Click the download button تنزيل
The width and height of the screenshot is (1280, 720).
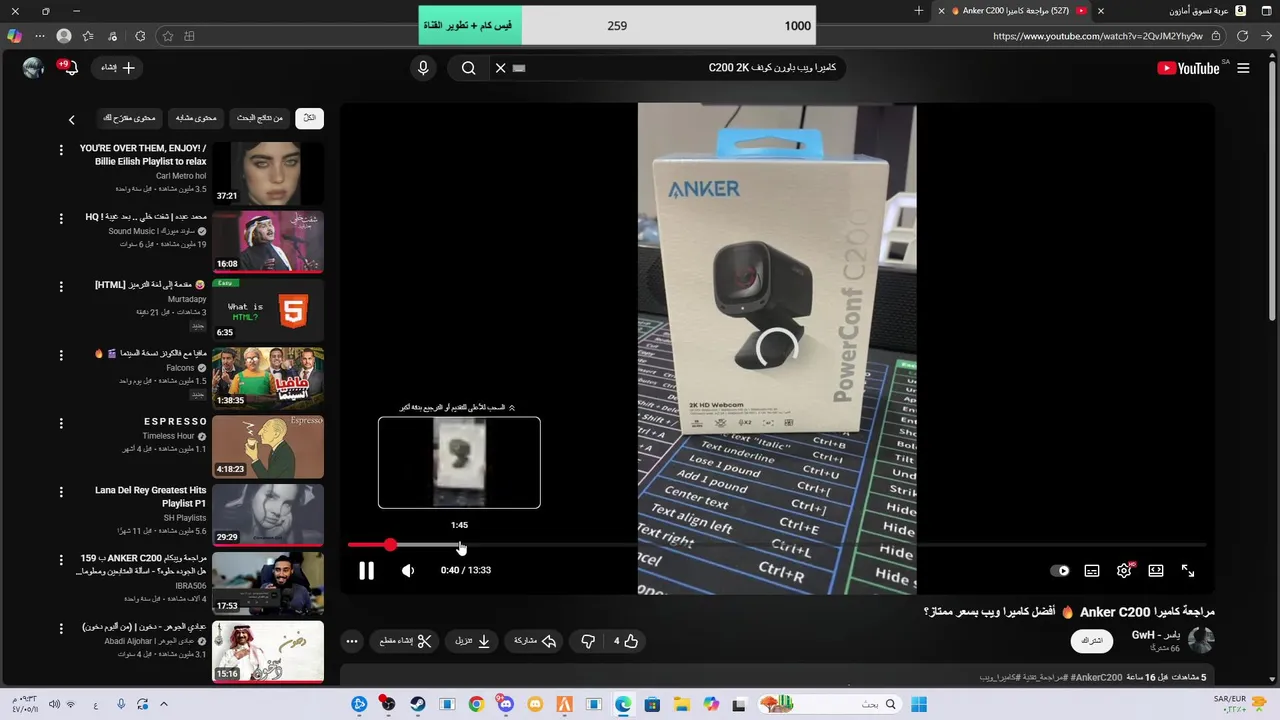point(472,641)
